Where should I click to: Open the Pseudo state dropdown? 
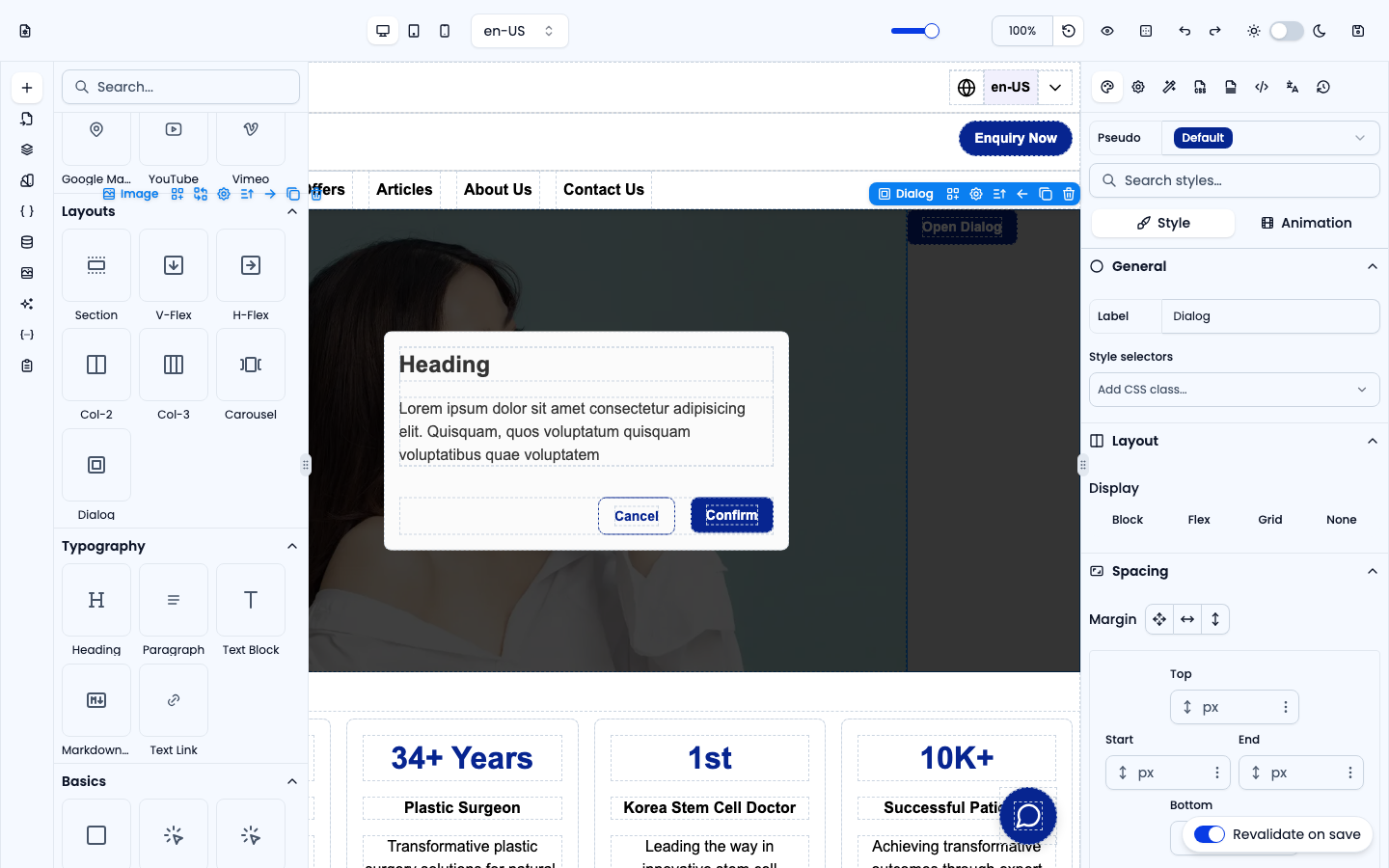1269,138
